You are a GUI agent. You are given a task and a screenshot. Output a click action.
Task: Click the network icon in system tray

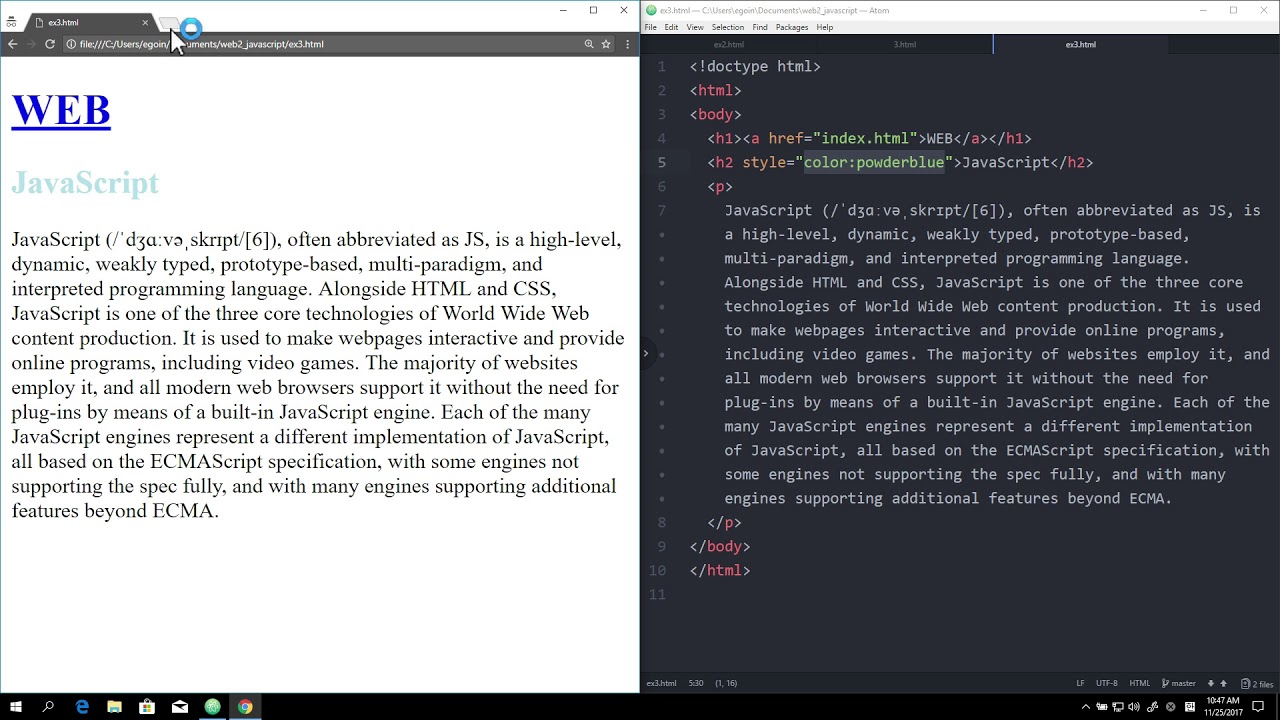(x=1119, y=707)
